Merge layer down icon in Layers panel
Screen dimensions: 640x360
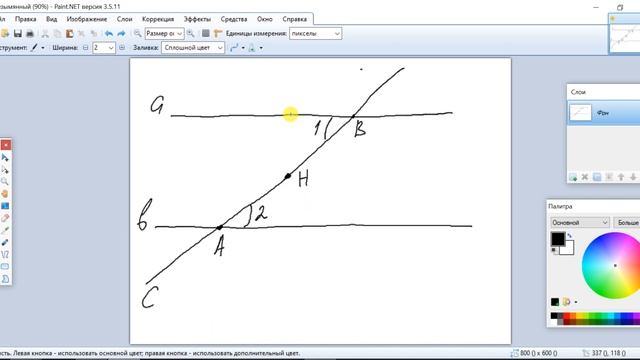pos(609,177)
